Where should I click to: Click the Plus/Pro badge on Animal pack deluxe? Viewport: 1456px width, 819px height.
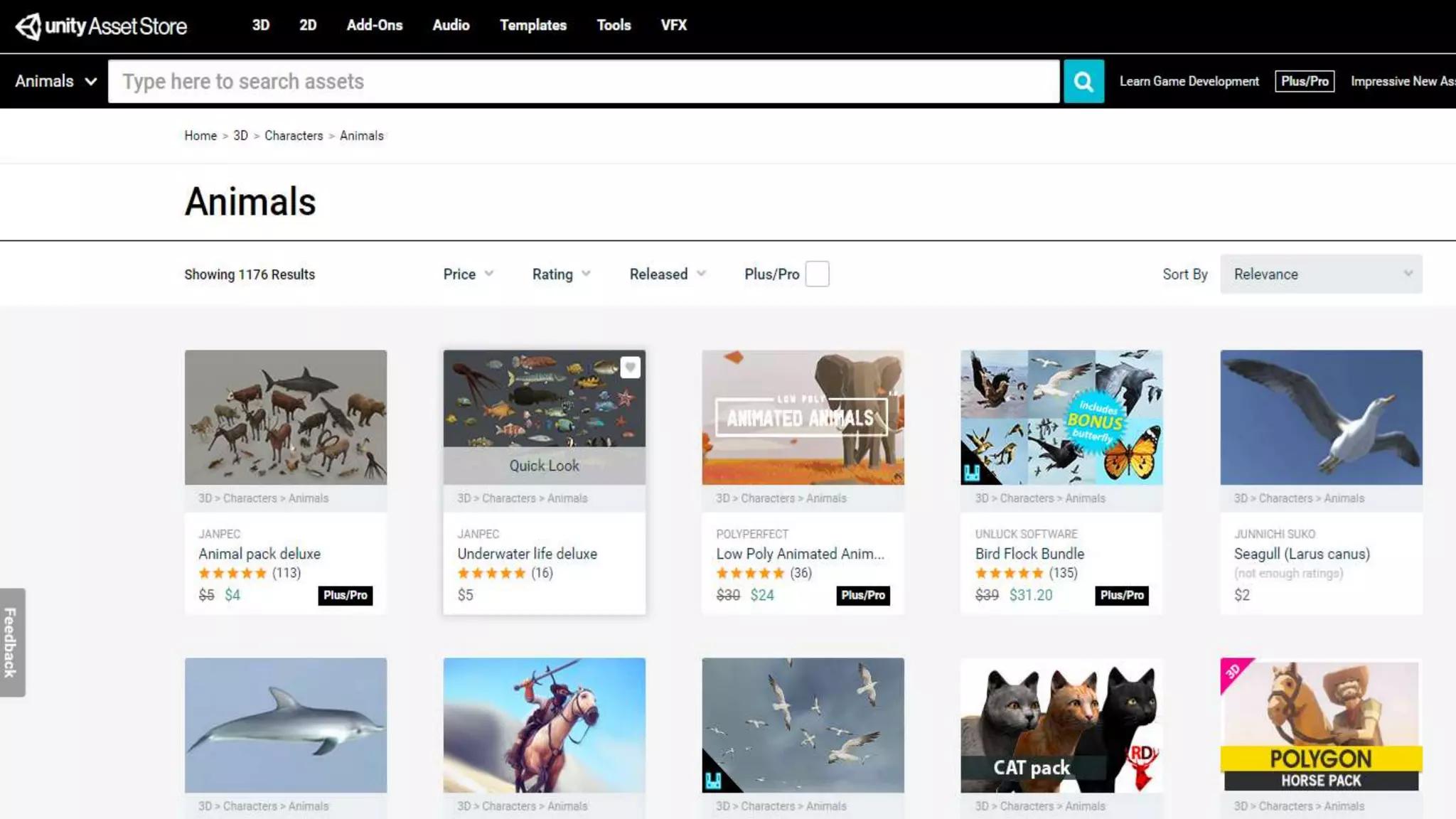click(345, 595)
